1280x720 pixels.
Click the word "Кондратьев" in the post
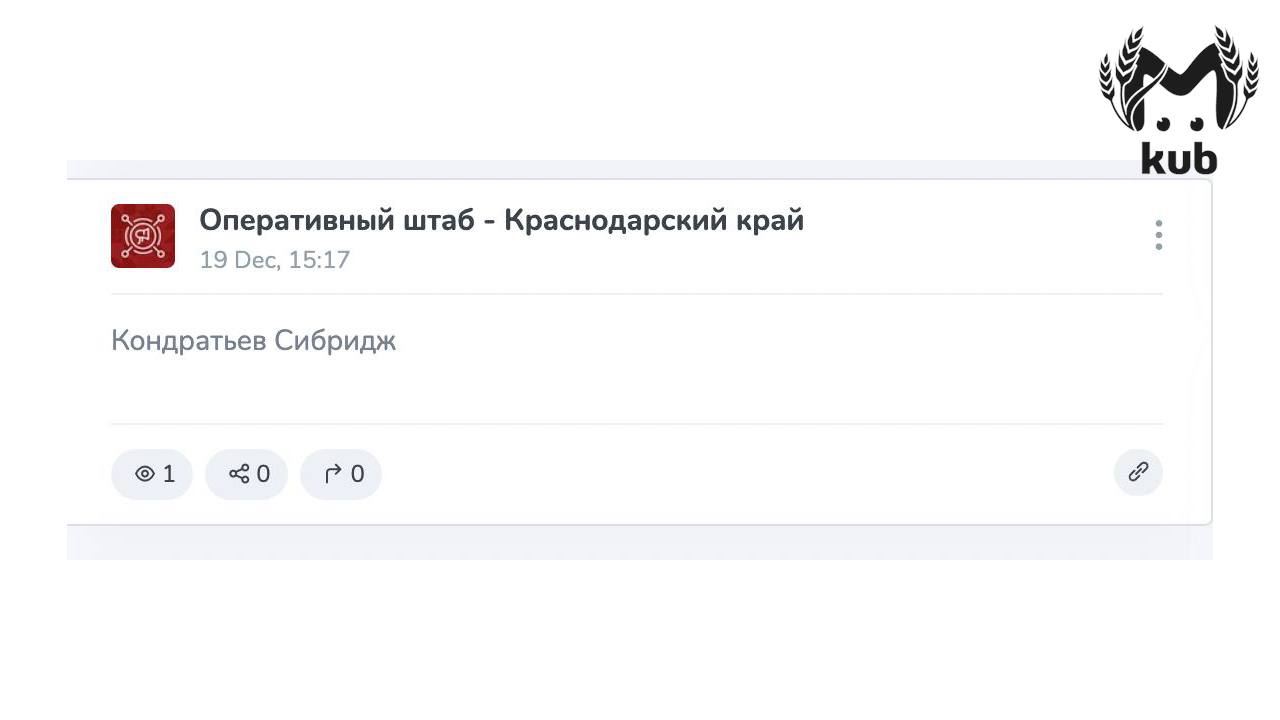[188, 341]
